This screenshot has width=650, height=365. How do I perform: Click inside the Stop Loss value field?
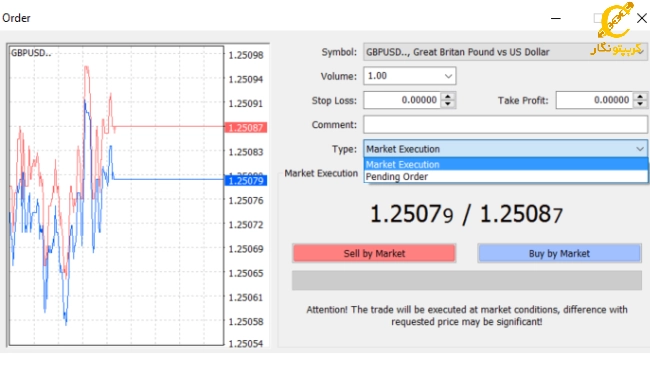tap(402, 100)
